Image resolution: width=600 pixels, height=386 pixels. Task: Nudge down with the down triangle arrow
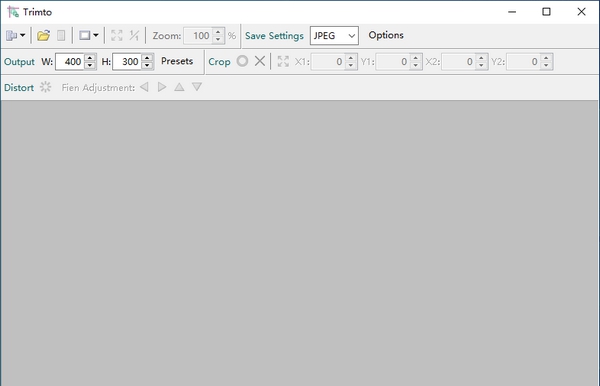pos(197,87)
